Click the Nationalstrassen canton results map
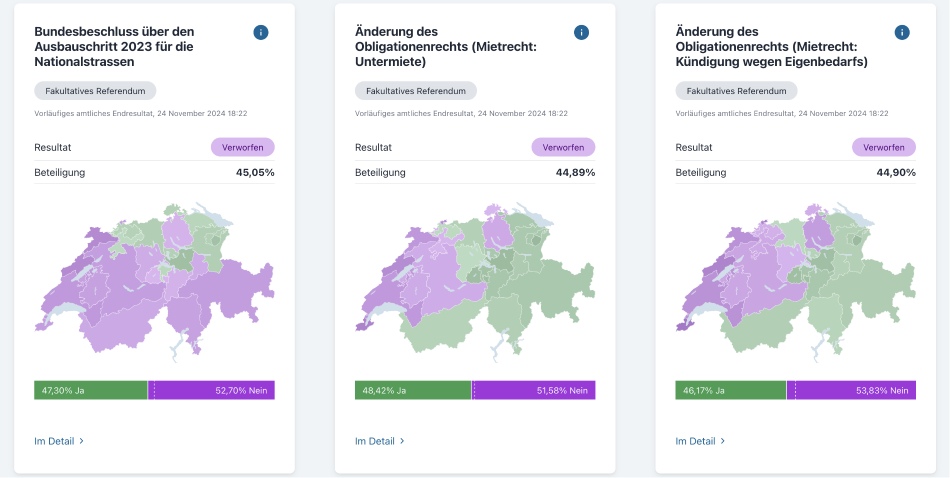Screen dimensions: 950x478 tap(155, 280)
